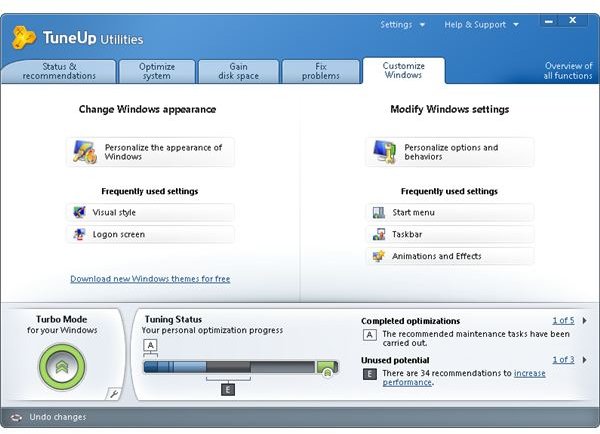Click the Start menu icon
This screenshot has height=434, width=600.
(379, 212)
